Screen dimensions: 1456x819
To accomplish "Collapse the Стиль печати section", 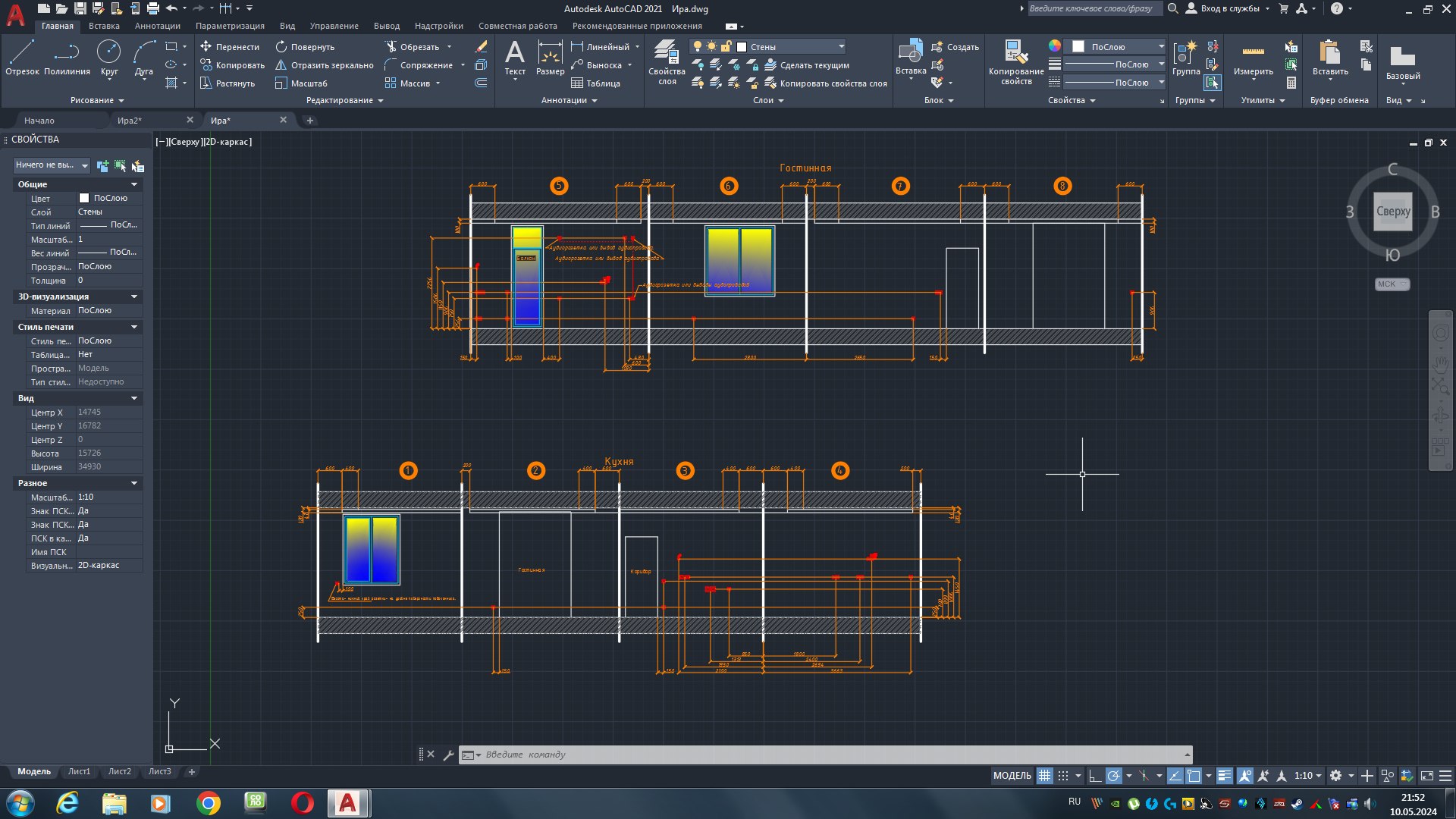I will click(x=134, y=327).
